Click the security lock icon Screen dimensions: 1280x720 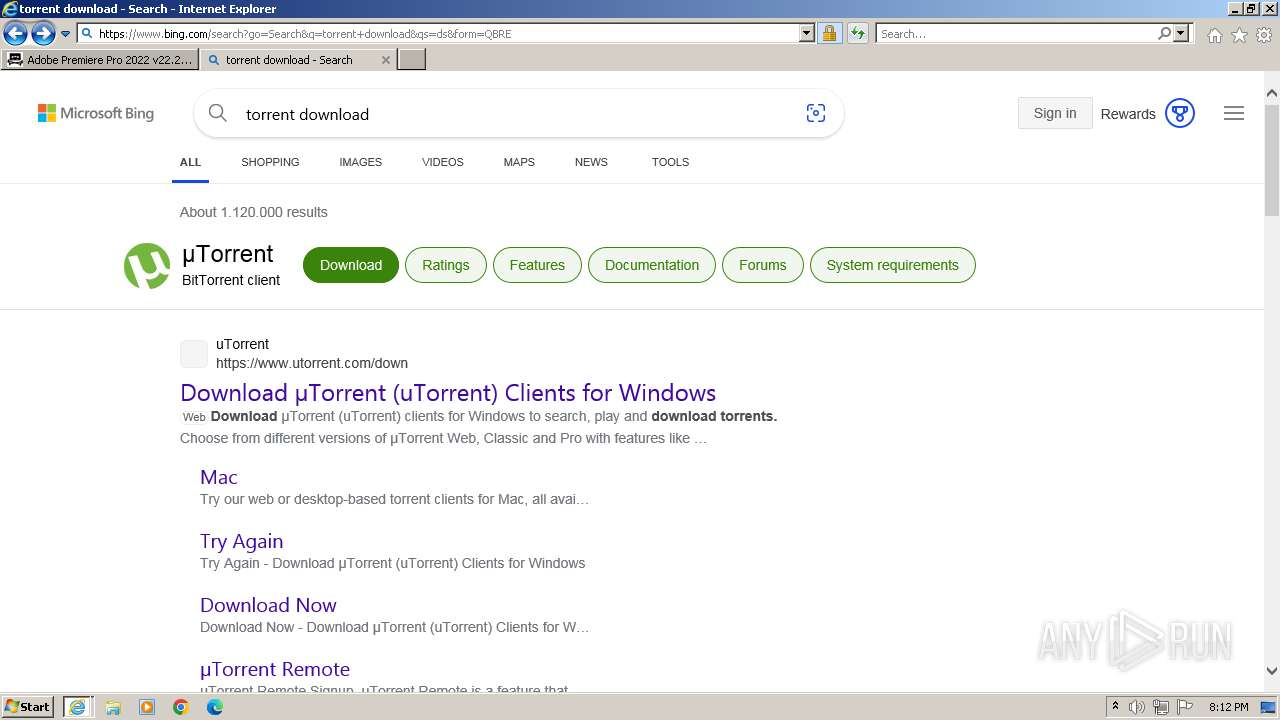pos(829,34)
